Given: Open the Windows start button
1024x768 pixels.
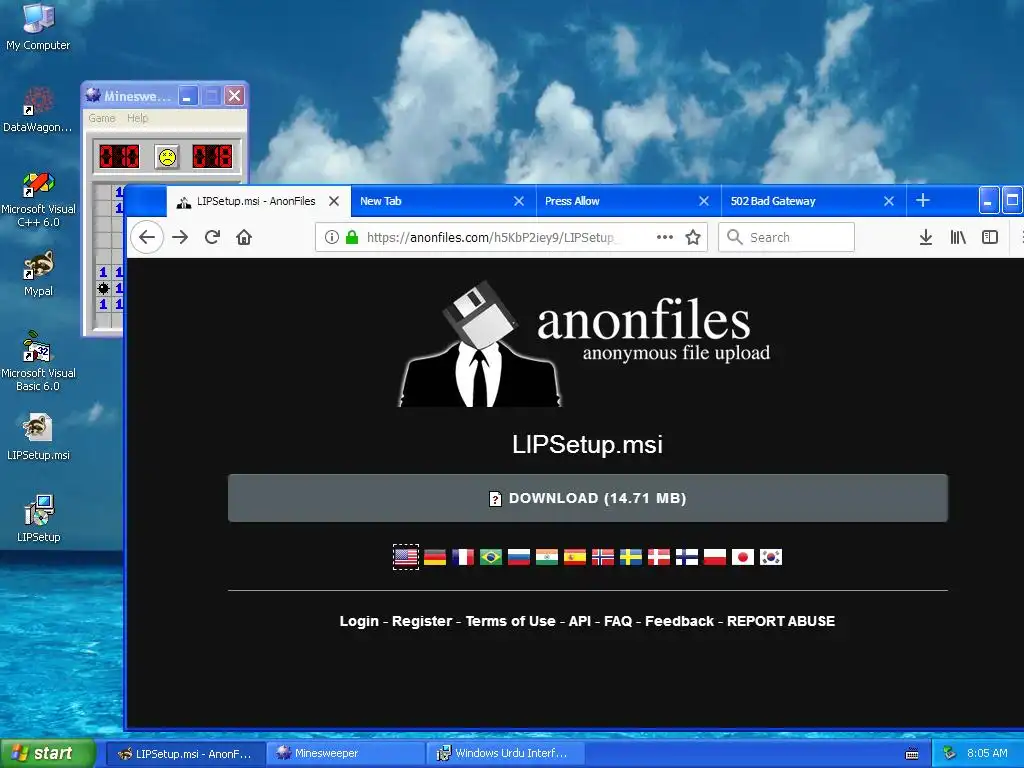Looking at the screenshot, I should point(48,753).
